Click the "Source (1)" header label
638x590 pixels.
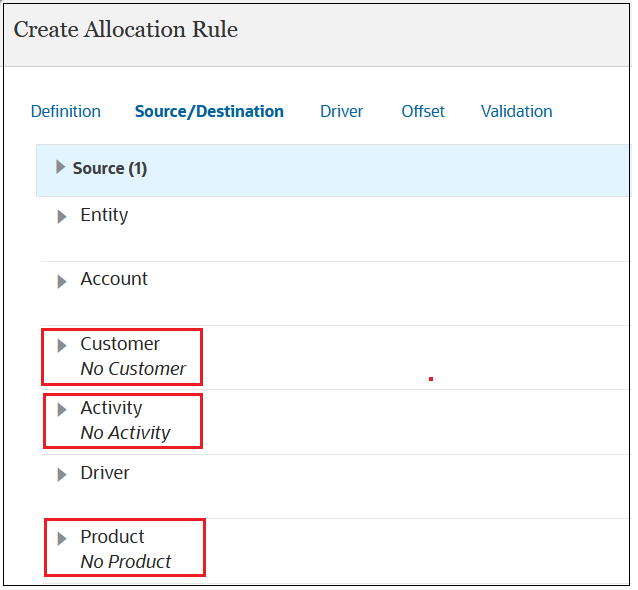pyautogui.click(x=110, y=168)
